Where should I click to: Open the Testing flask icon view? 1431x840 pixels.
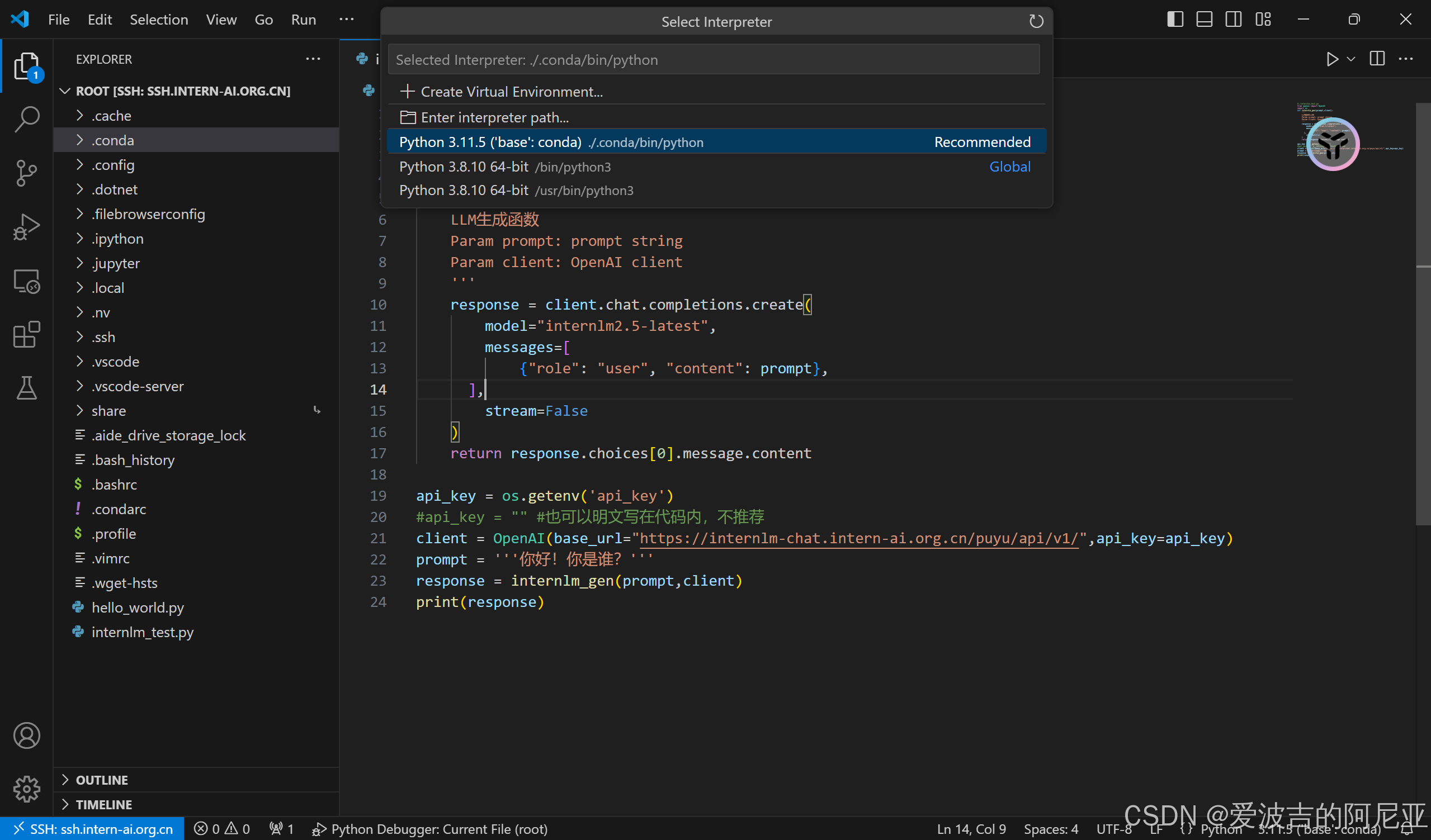point(26,388)
